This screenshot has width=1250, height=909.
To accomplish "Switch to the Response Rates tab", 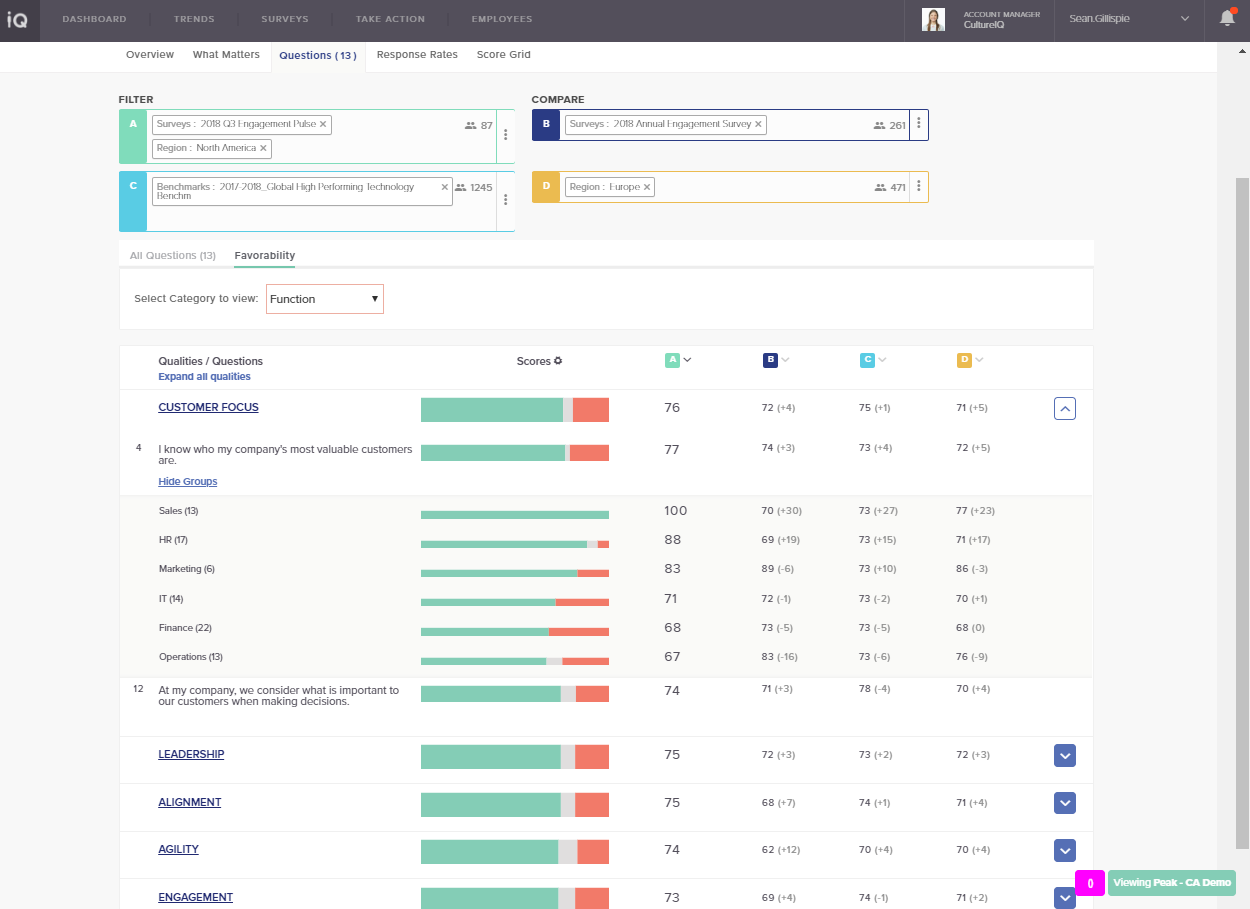I will tap(417, 55).
